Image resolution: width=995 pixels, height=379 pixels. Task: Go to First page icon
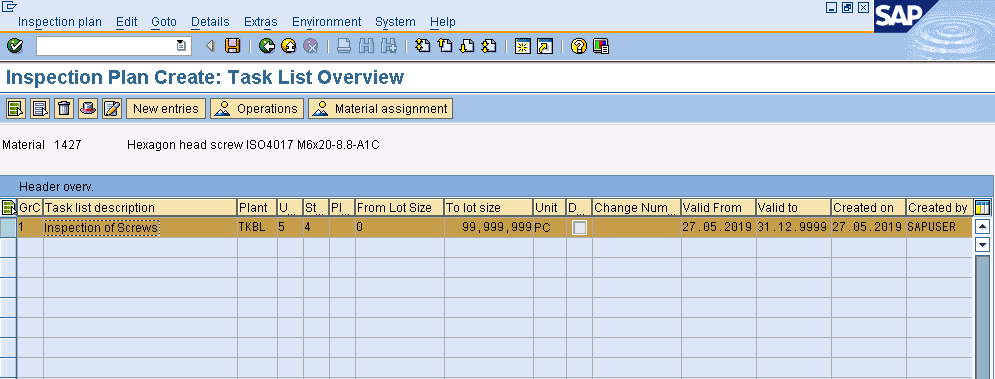click(423, 46)
